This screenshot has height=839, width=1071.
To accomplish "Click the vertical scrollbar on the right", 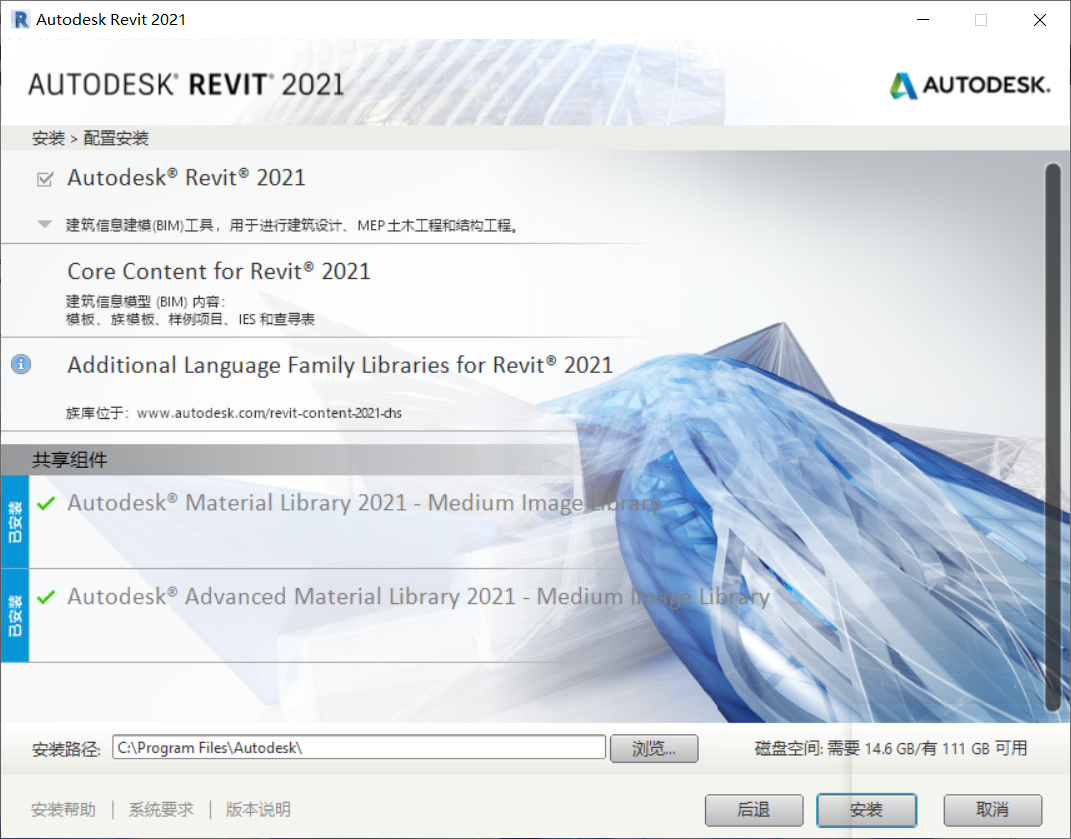I will [x=1053, y=437].
